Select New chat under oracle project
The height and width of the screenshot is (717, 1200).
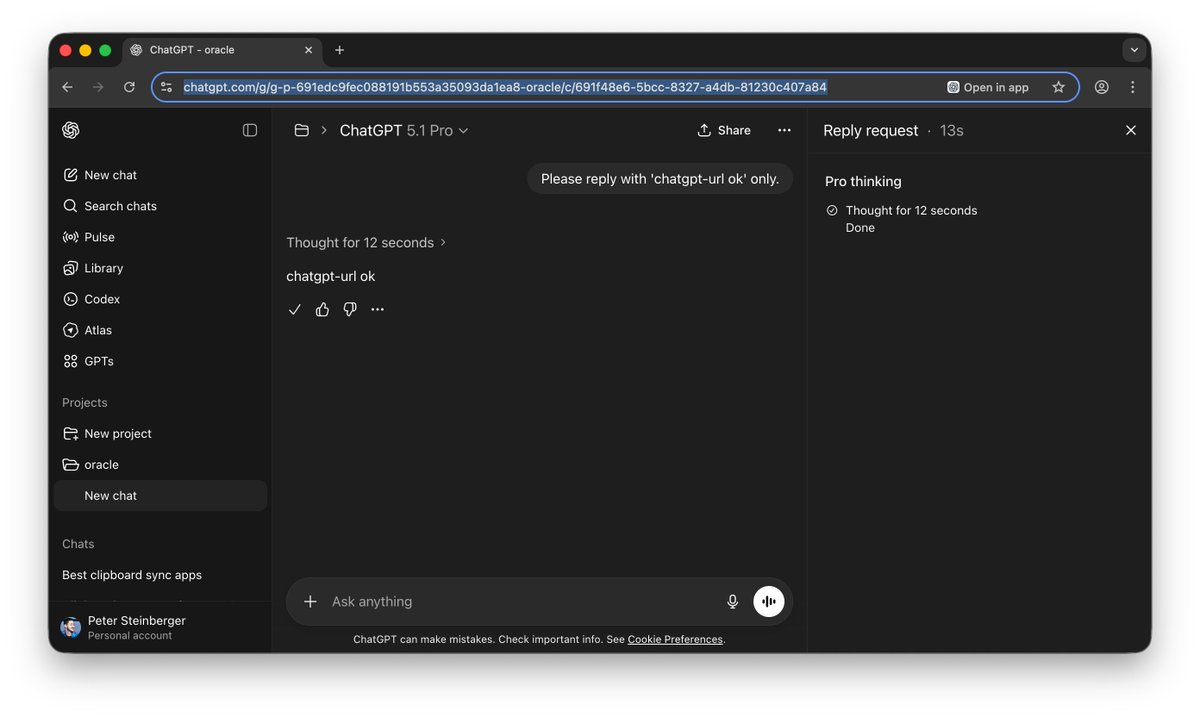click(x=160, y=496)
